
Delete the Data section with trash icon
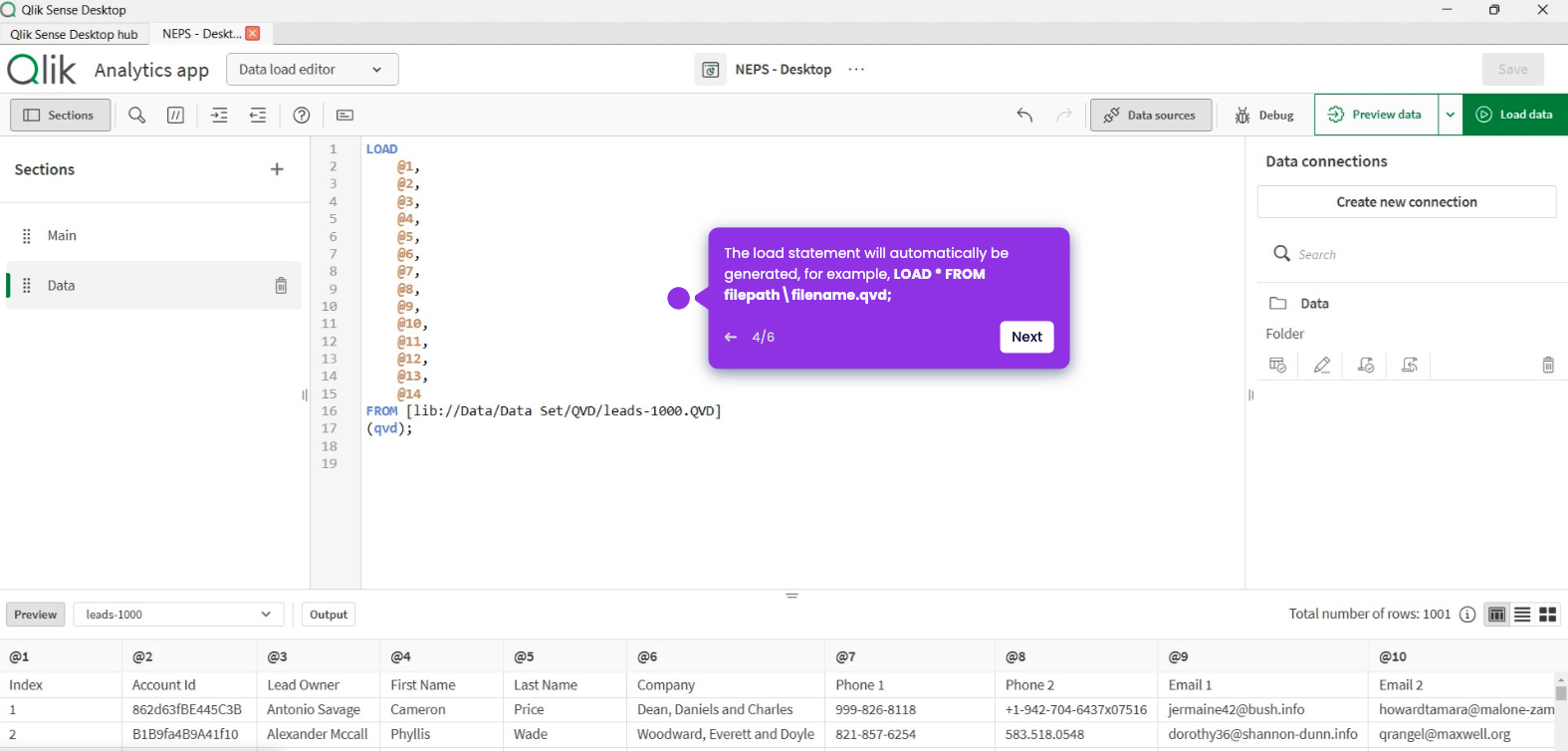[x=281, y=286]
